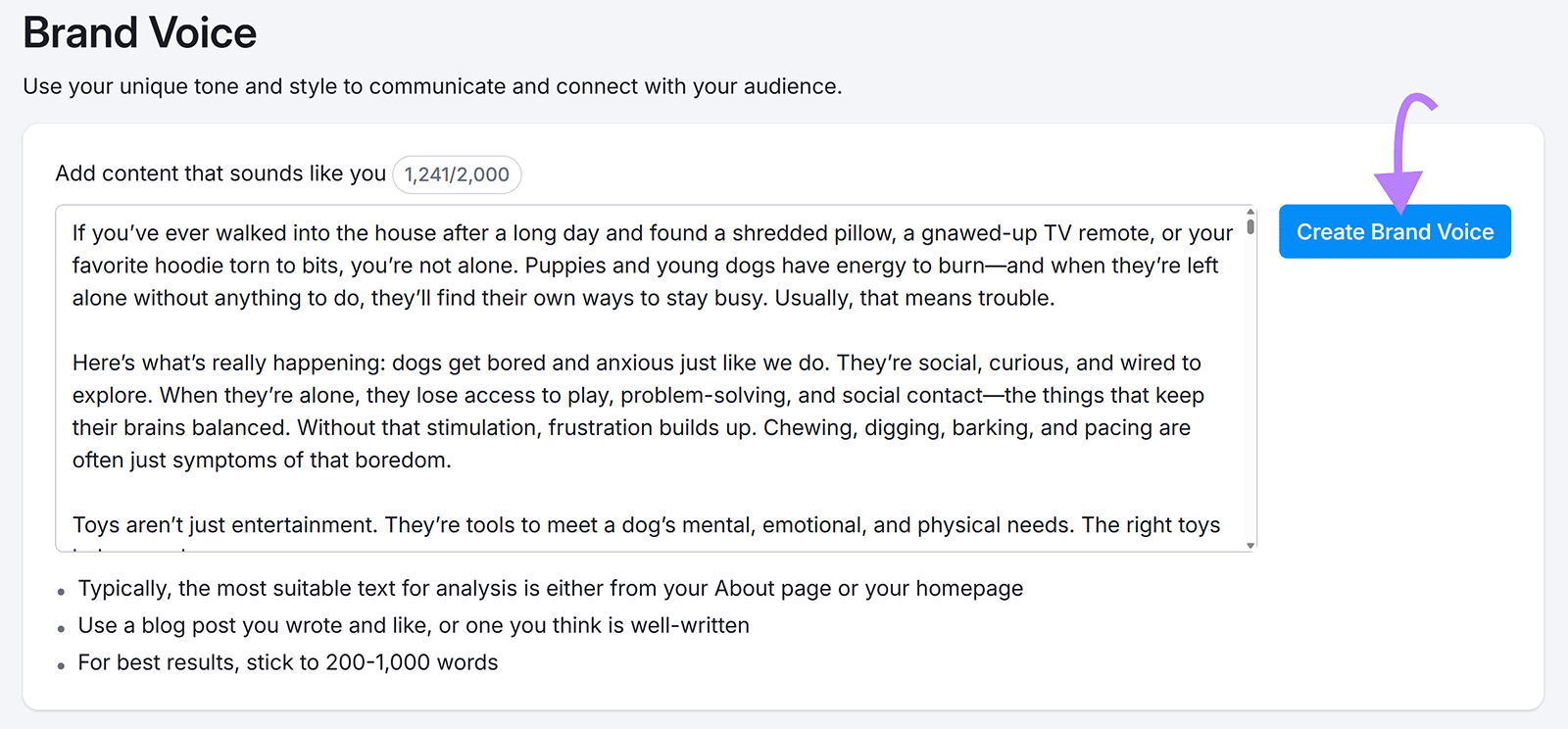The width and height of the screenshot is (1568, 729).
Task: Click the tip about using a blog post
Action: pos(412,625)
